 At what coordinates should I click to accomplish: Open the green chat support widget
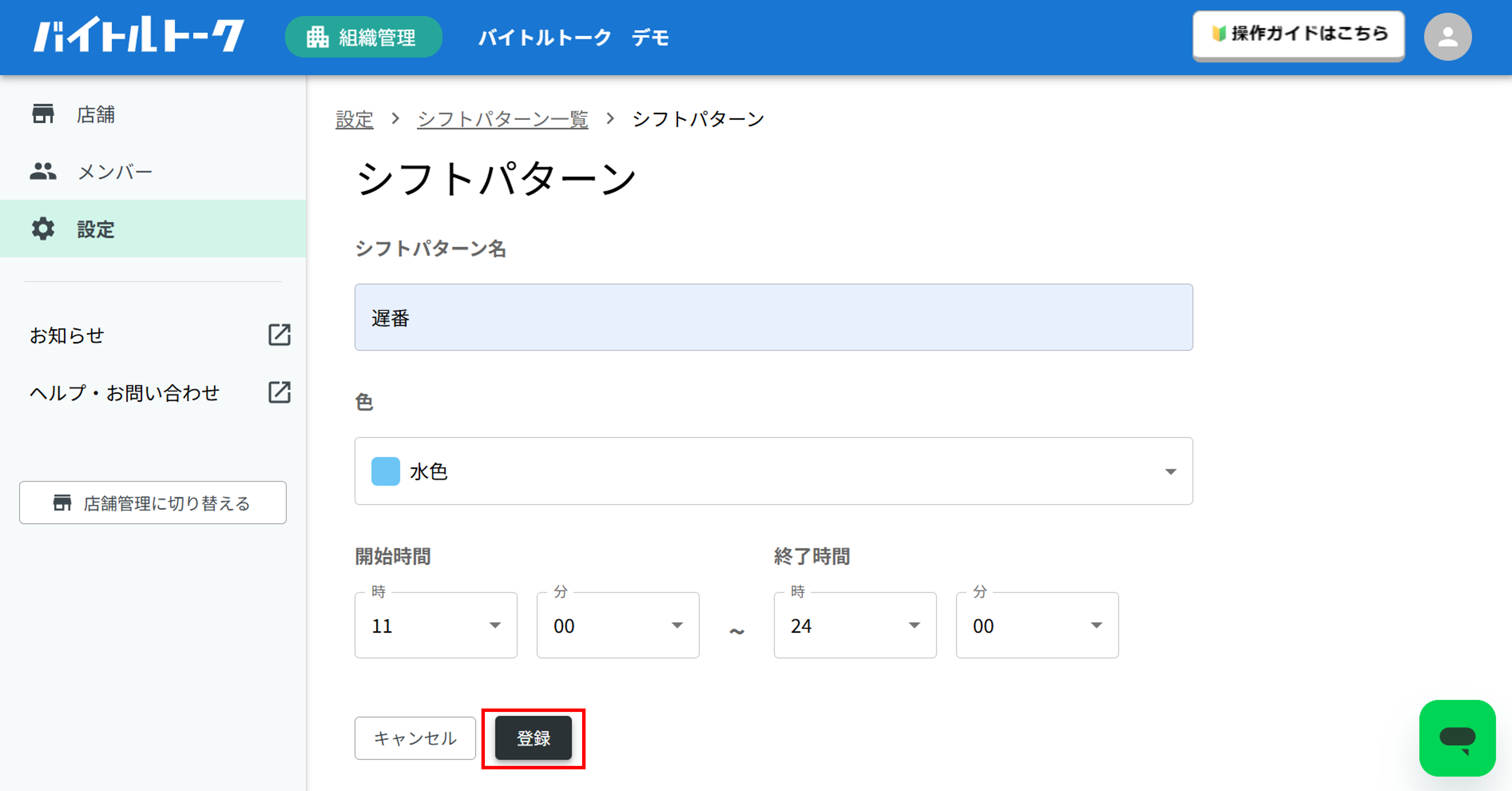pos(1457,738)
